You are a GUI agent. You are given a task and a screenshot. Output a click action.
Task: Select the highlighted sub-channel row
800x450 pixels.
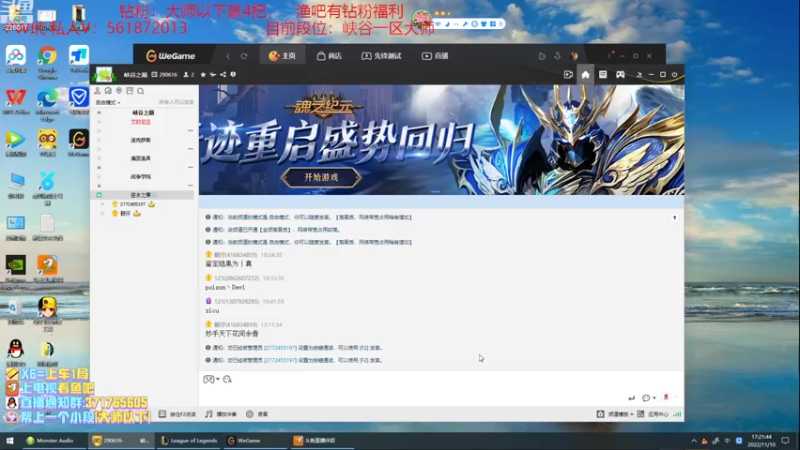[142, 195]
